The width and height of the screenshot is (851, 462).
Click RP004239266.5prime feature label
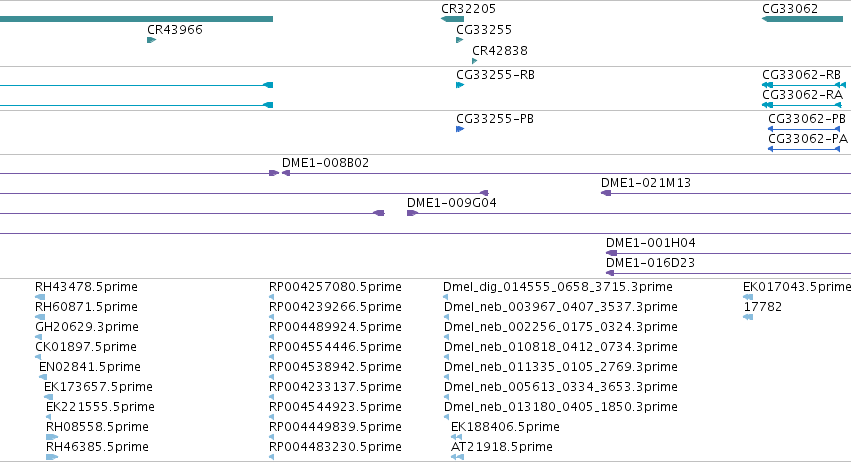pyautogui.click(x=335, y=307)
